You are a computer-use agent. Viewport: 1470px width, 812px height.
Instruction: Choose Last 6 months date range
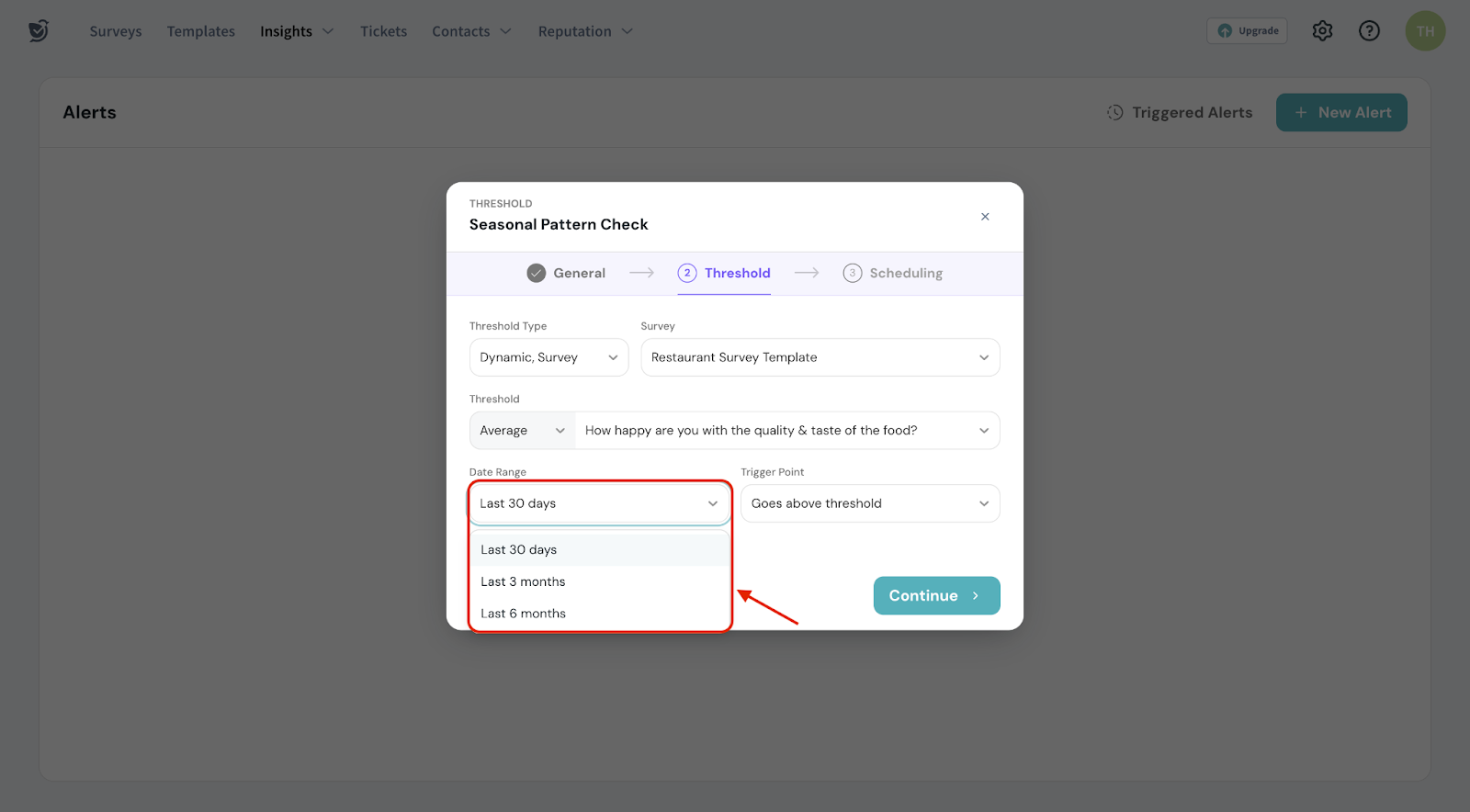coord(524,614)
